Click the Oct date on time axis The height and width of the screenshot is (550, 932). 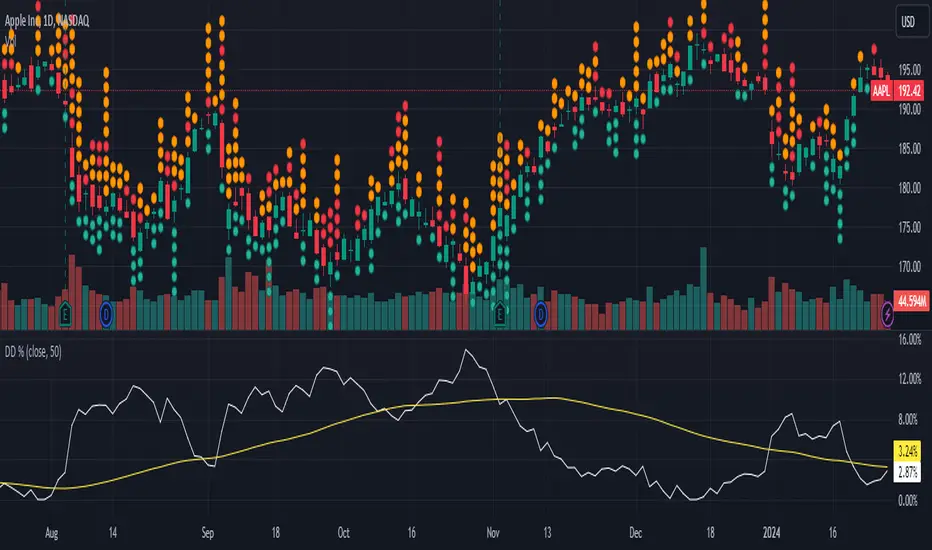click(344, 533)
